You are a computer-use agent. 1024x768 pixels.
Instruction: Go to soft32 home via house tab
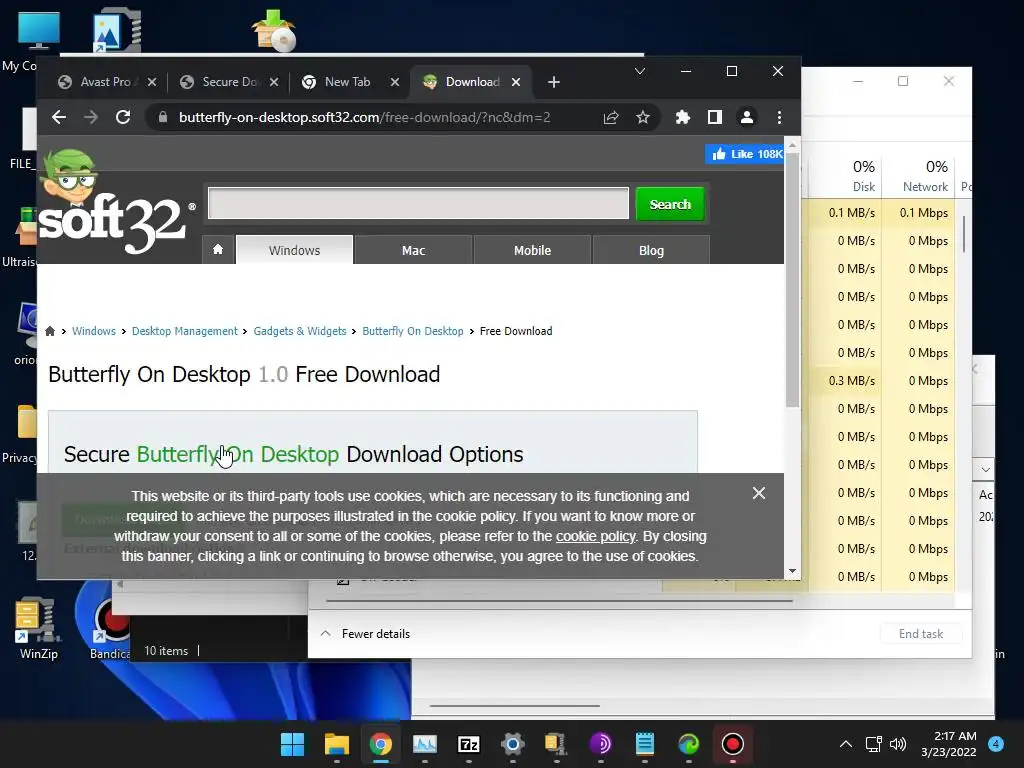tap(218, 250)
